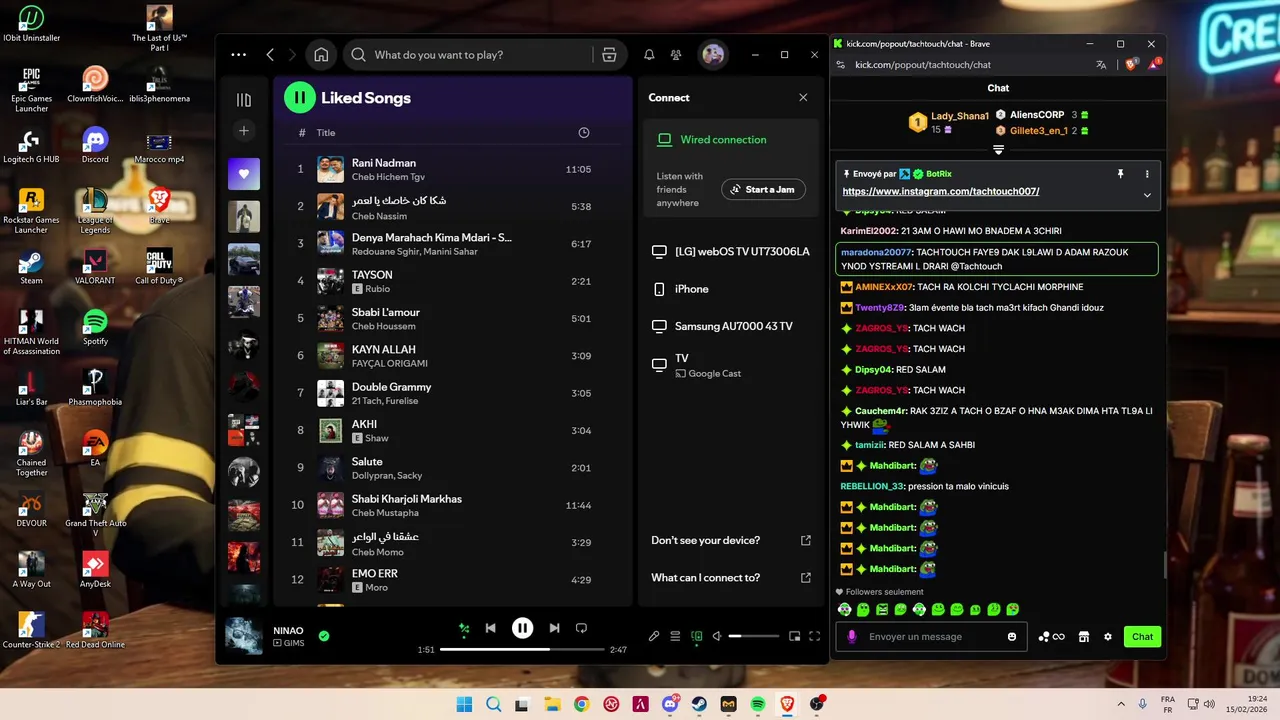
Task: Open lyrics microphone icon
Action: 654,636
